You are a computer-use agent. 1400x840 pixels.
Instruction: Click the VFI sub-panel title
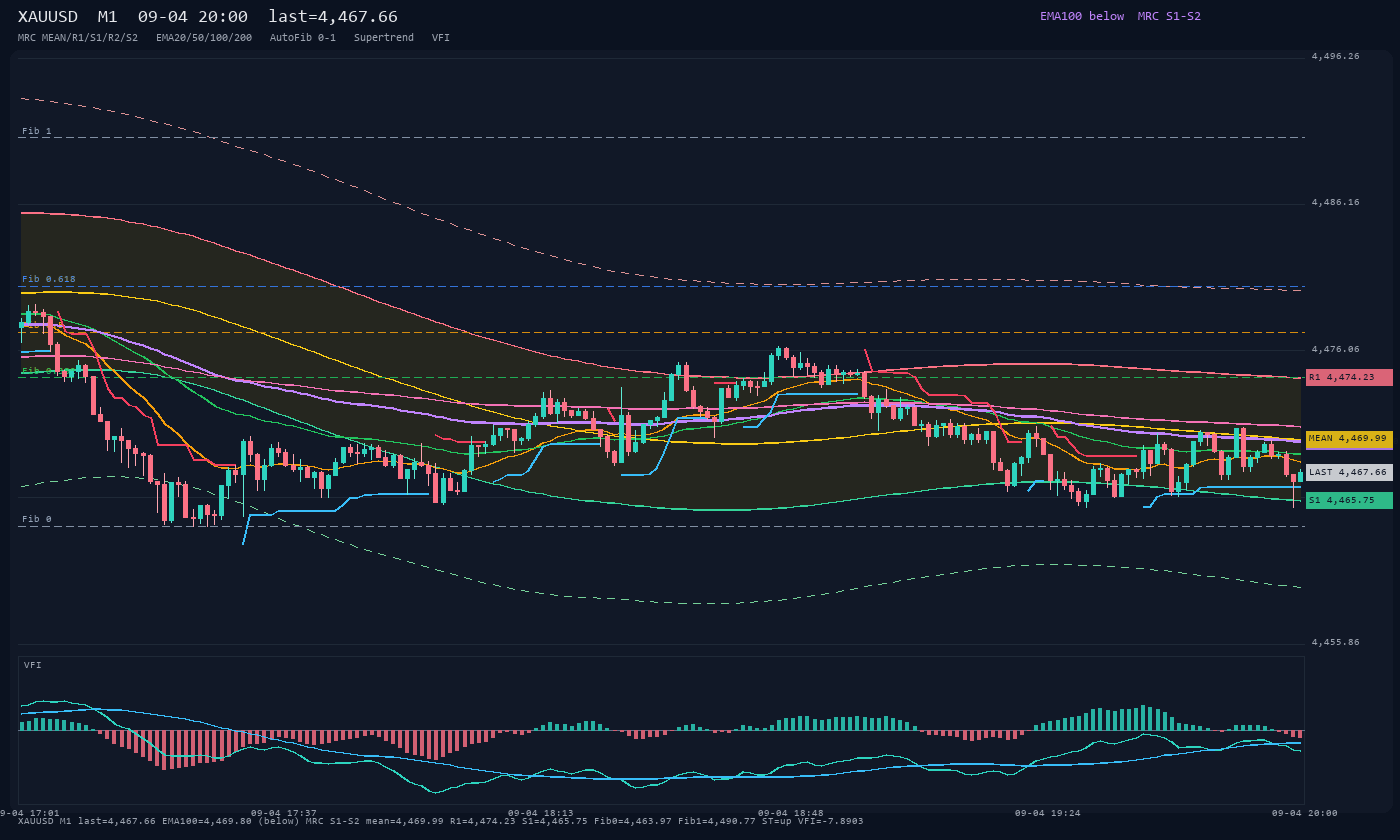[x=33, y=665]
